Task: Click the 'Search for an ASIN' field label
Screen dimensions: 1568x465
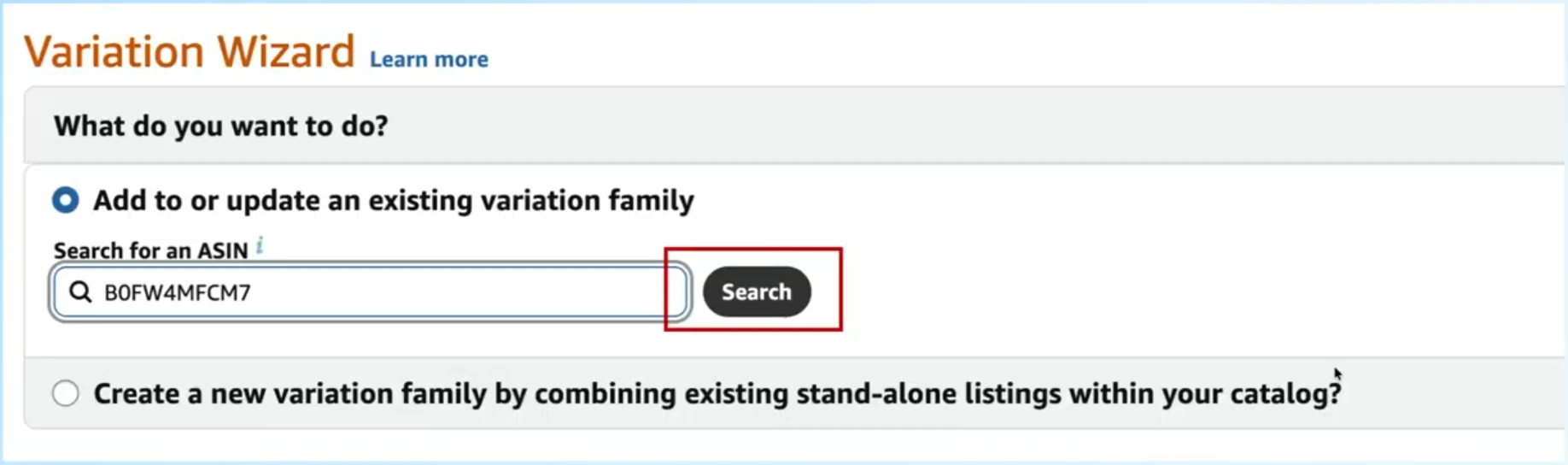Action: [x=150, y=250]
